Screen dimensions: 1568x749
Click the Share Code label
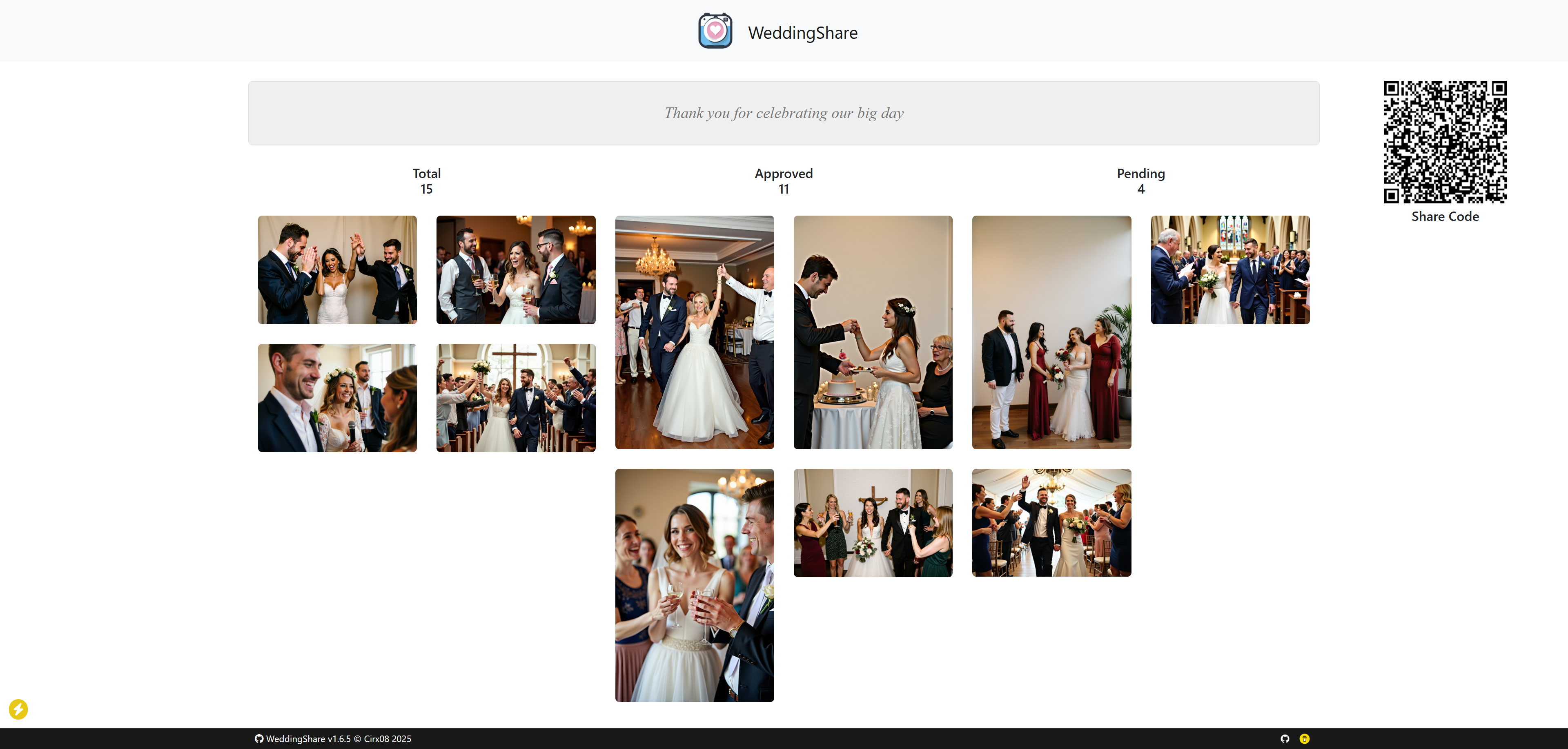tap(1444, 217)
